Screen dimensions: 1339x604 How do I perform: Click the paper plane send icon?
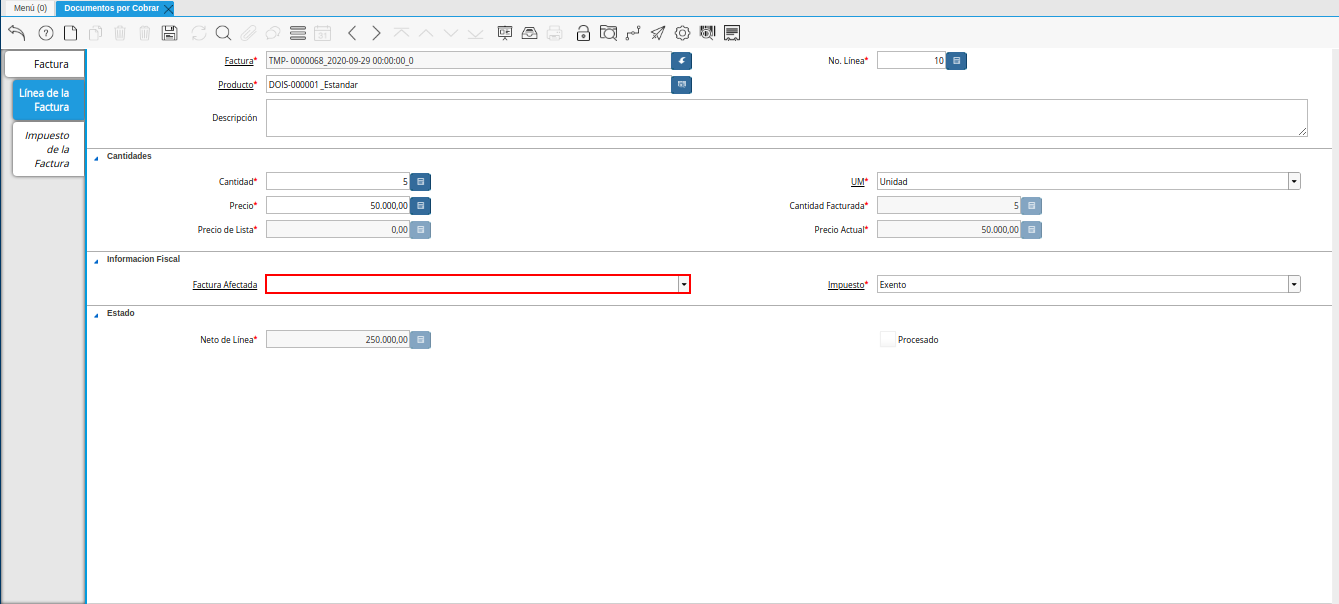[658, 33]
